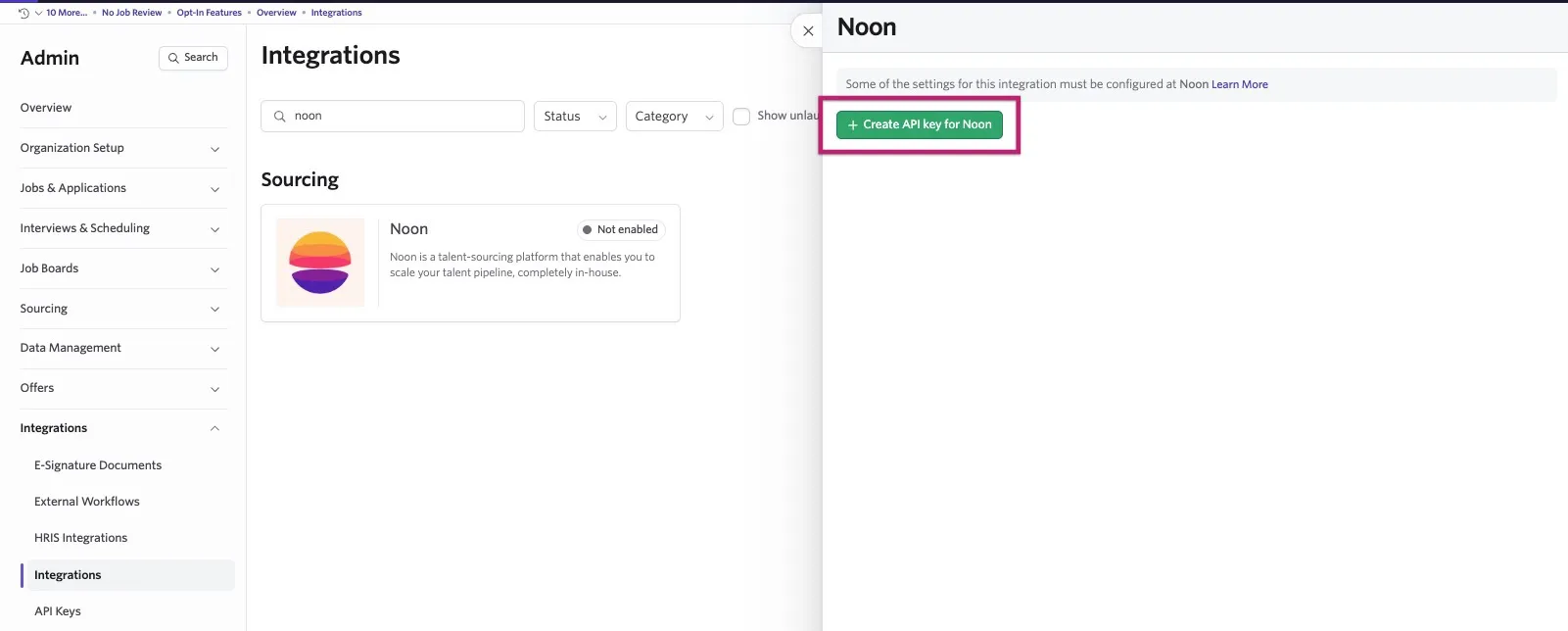Click the Sourcing section heading
This screenshot has width=1568, height=631.
tap(300, 179)
